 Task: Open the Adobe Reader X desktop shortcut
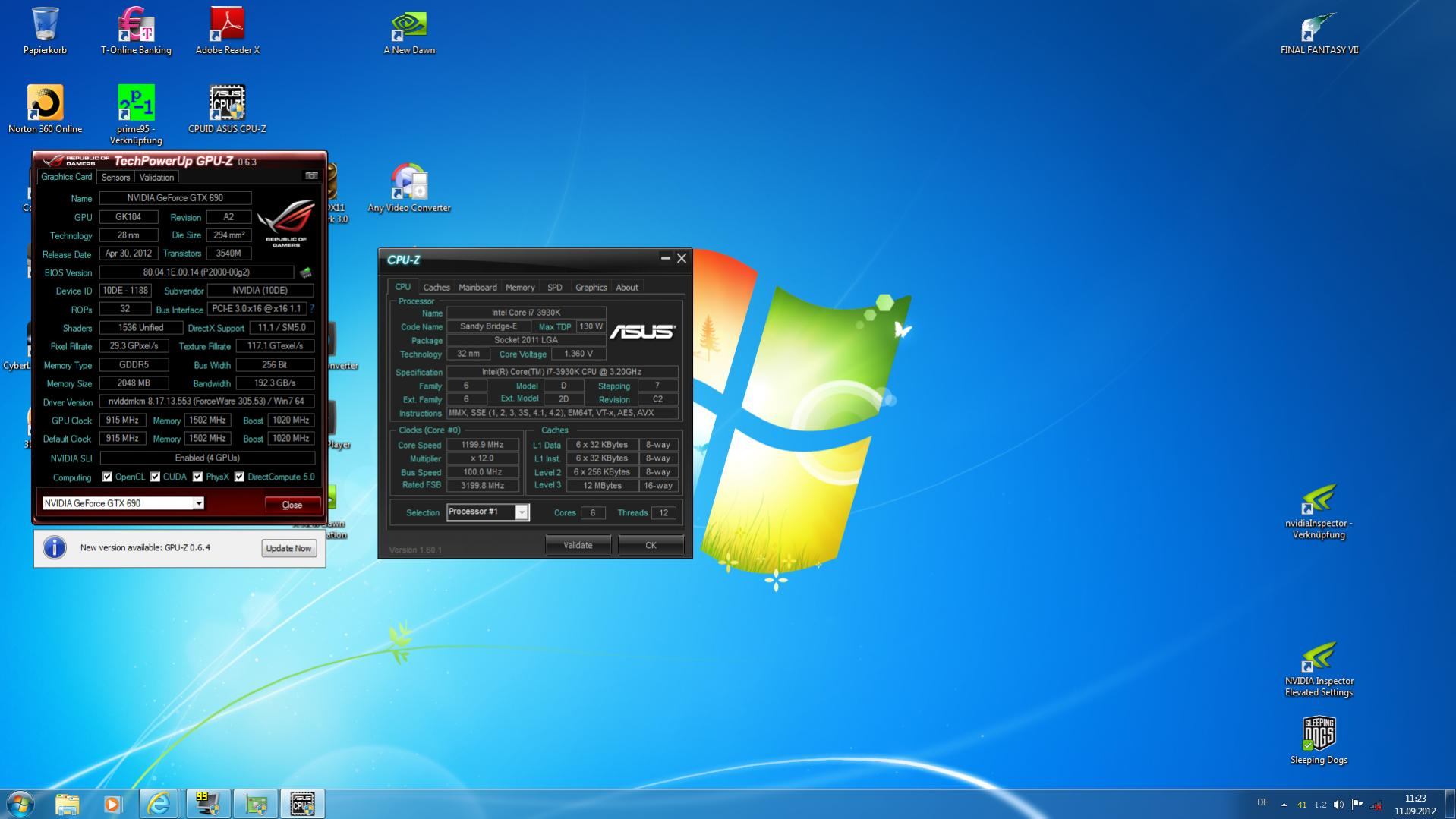[227, 31]
